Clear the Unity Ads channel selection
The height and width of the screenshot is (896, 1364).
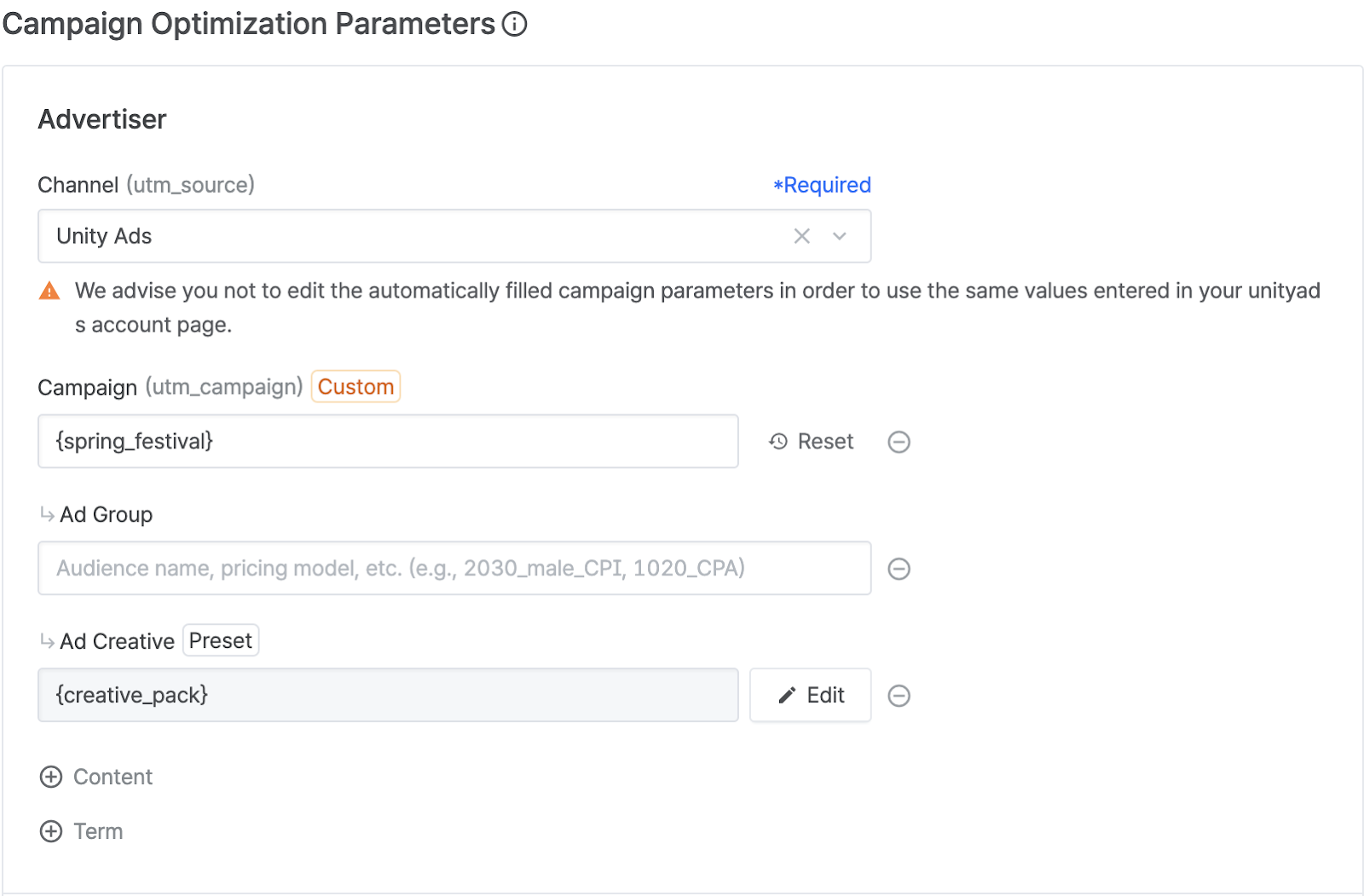[x=801, y=236]
